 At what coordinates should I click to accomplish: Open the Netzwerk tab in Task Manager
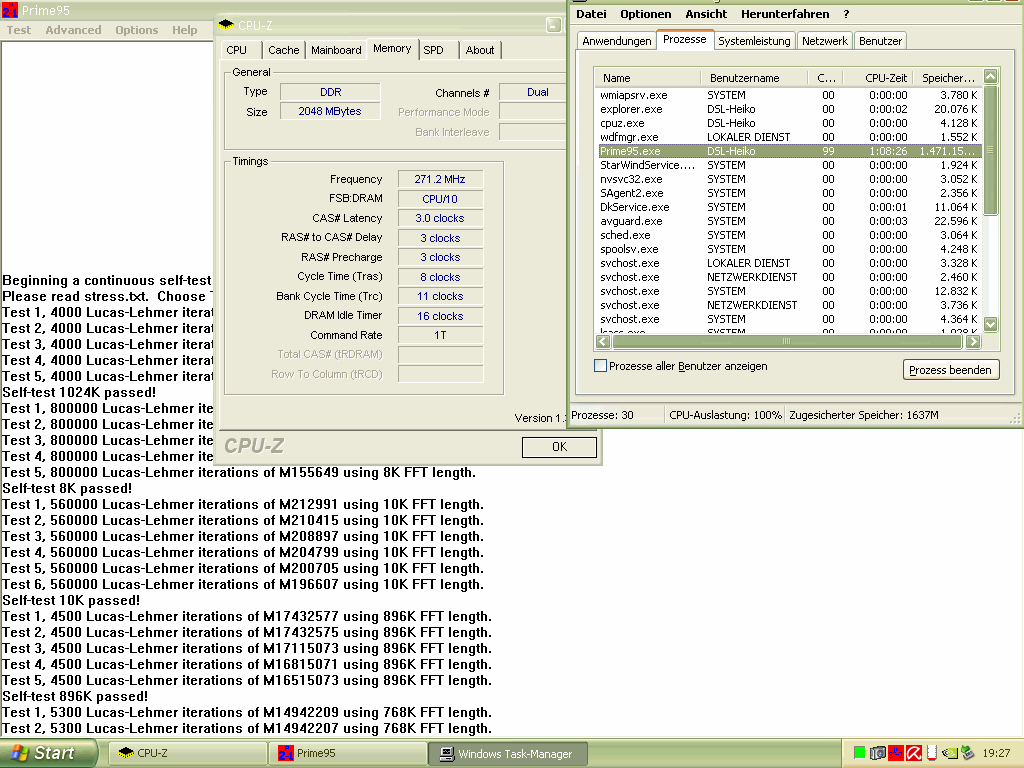point(824,41)
